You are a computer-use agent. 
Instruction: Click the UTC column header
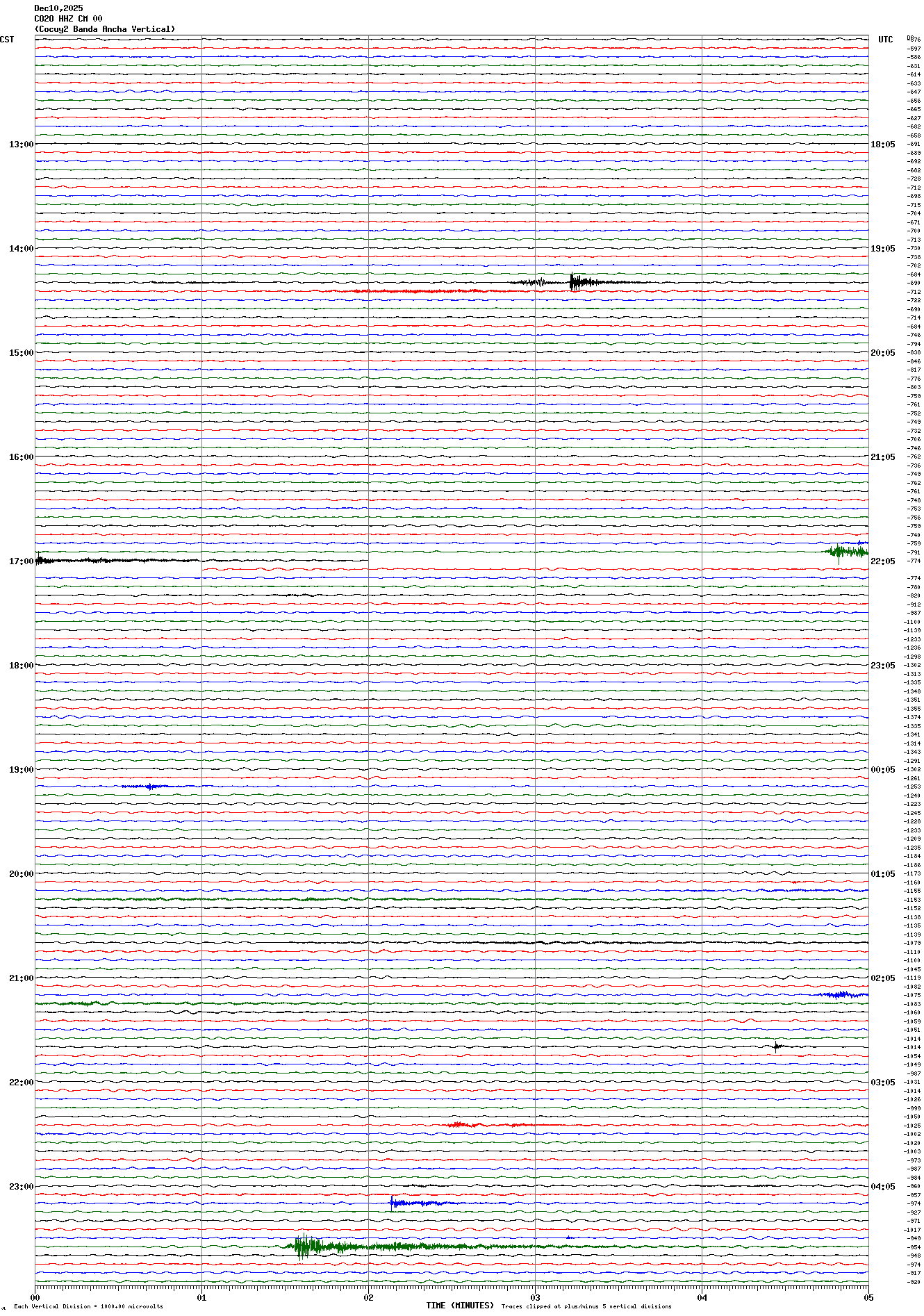pyautogui.click(x=885, y=40)
